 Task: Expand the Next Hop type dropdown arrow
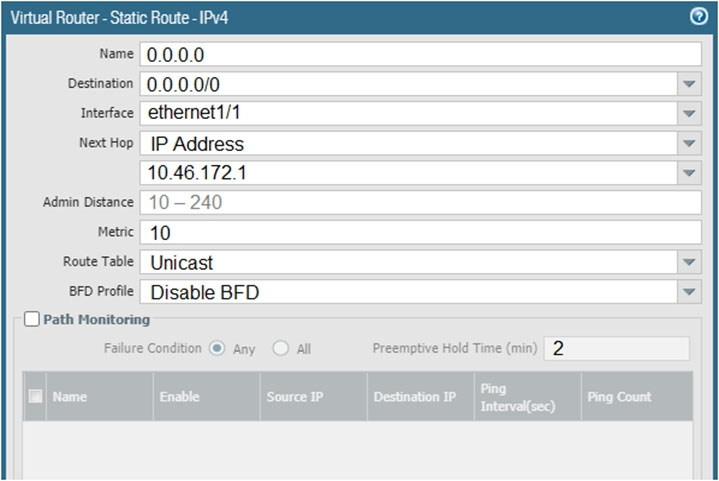(689, 143)
